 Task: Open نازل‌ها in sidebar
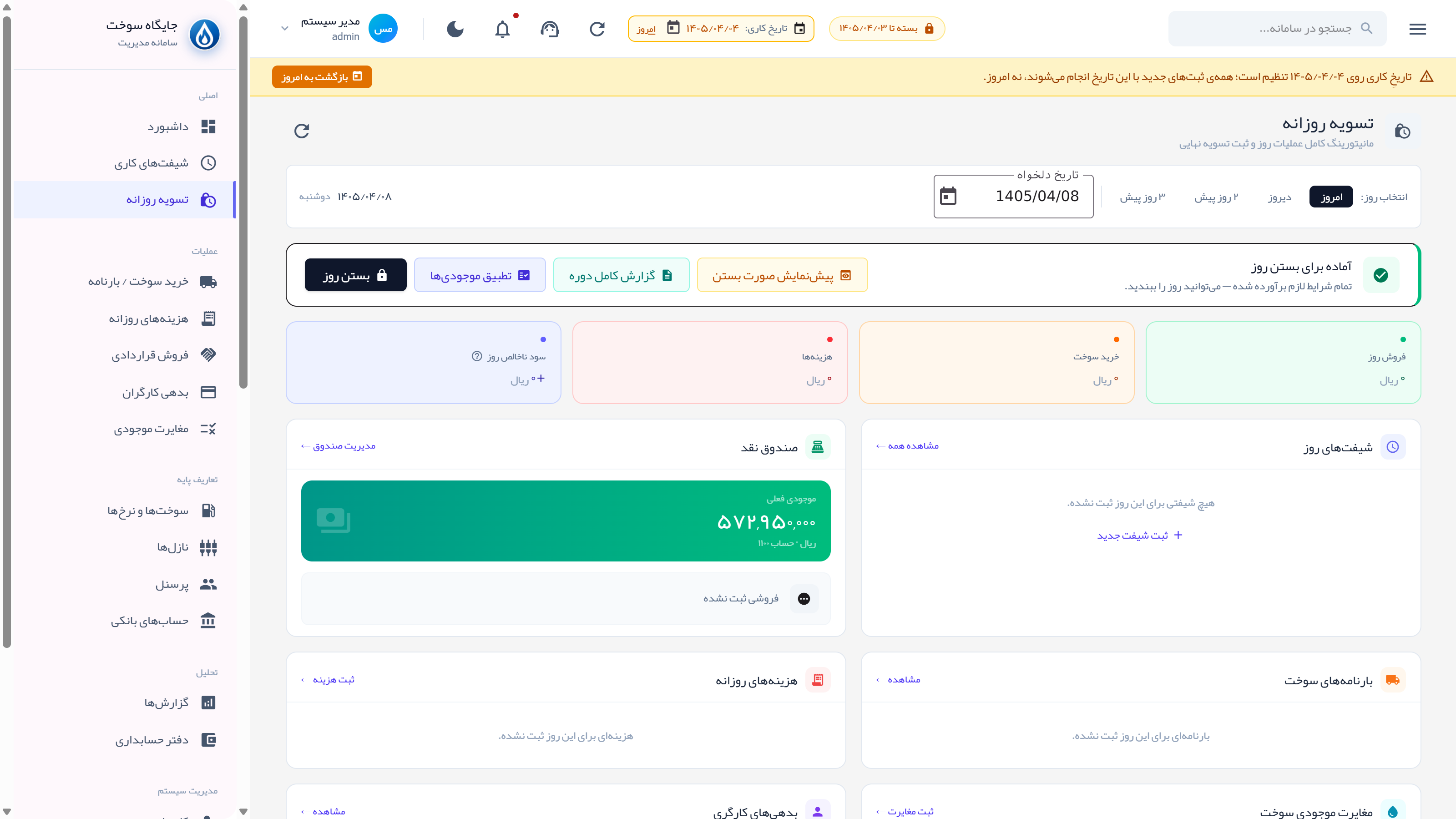tap(124, 548)
